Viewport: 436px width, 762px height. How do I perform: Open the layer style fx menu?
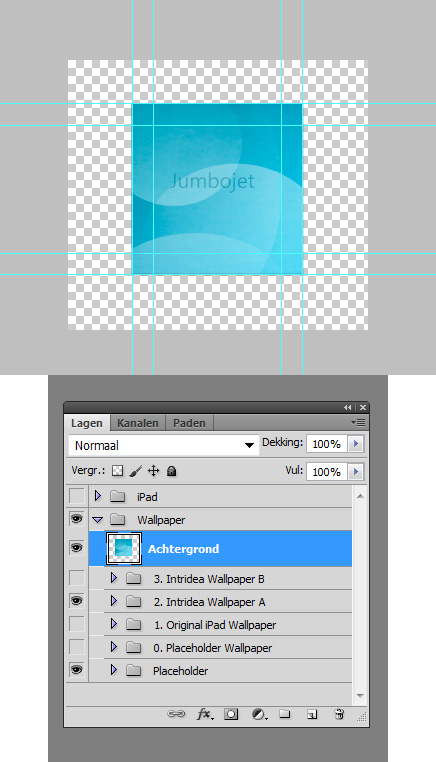tap(205, 714)
